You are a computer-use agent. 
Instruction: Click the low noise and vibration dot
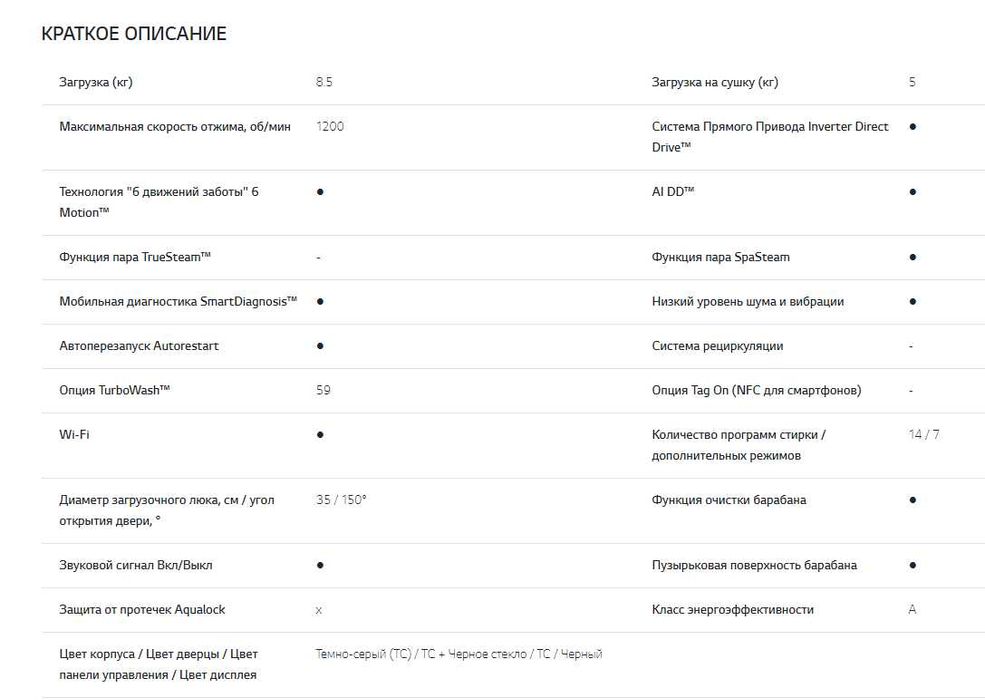(912, 301)
